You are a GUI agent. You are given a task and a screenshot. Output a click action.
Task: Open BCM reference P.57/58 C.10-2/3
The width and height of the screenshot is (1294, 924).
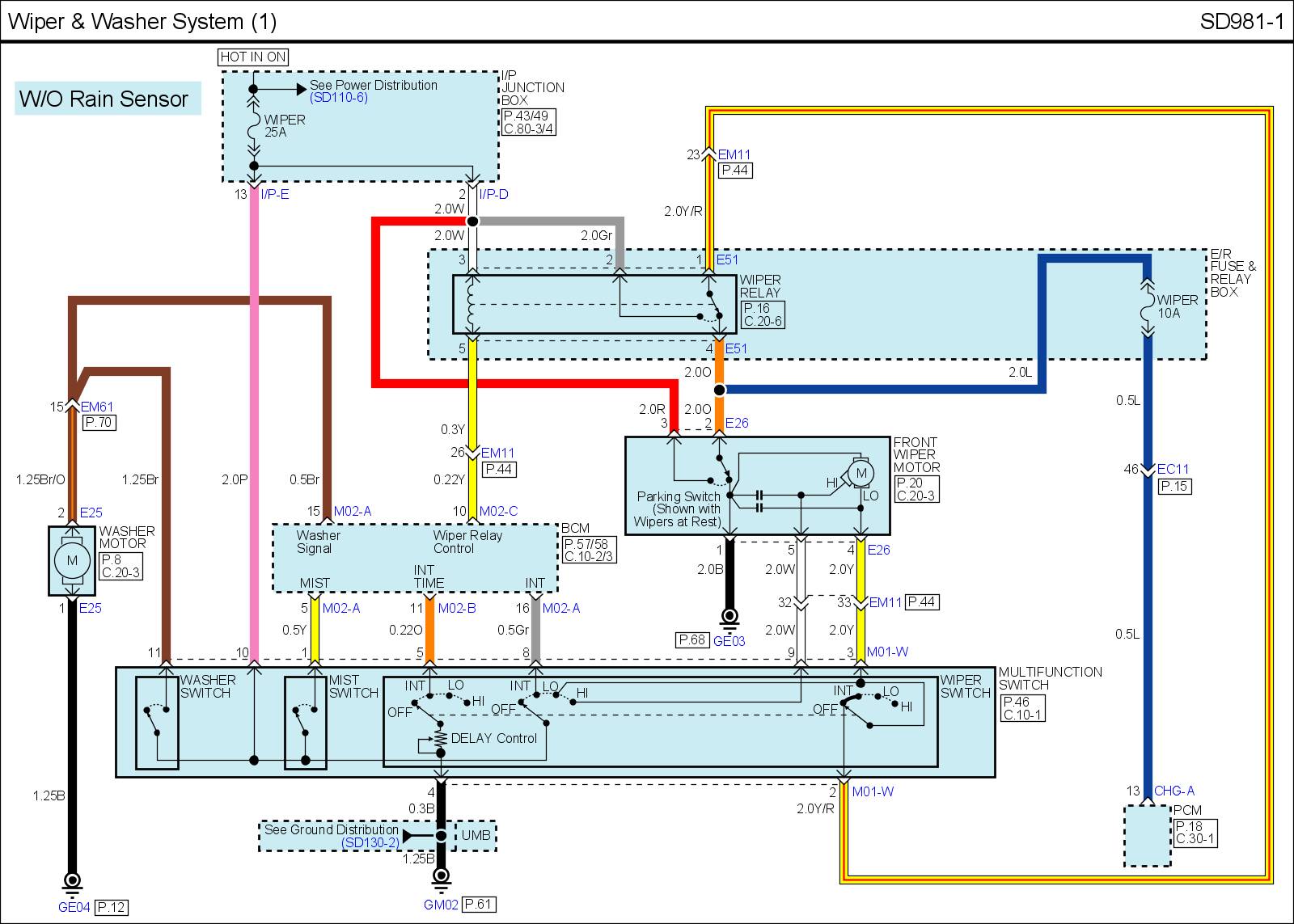coord(589,550)
